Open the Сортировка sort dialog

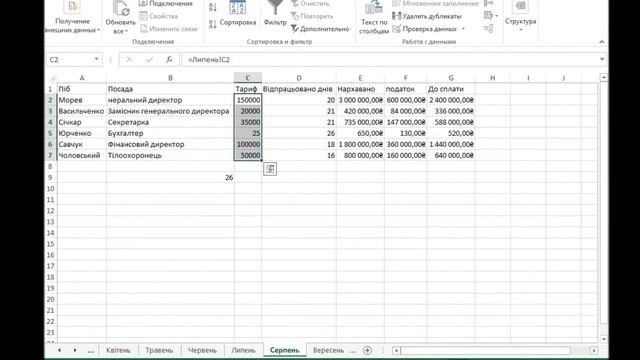(238, 14)
